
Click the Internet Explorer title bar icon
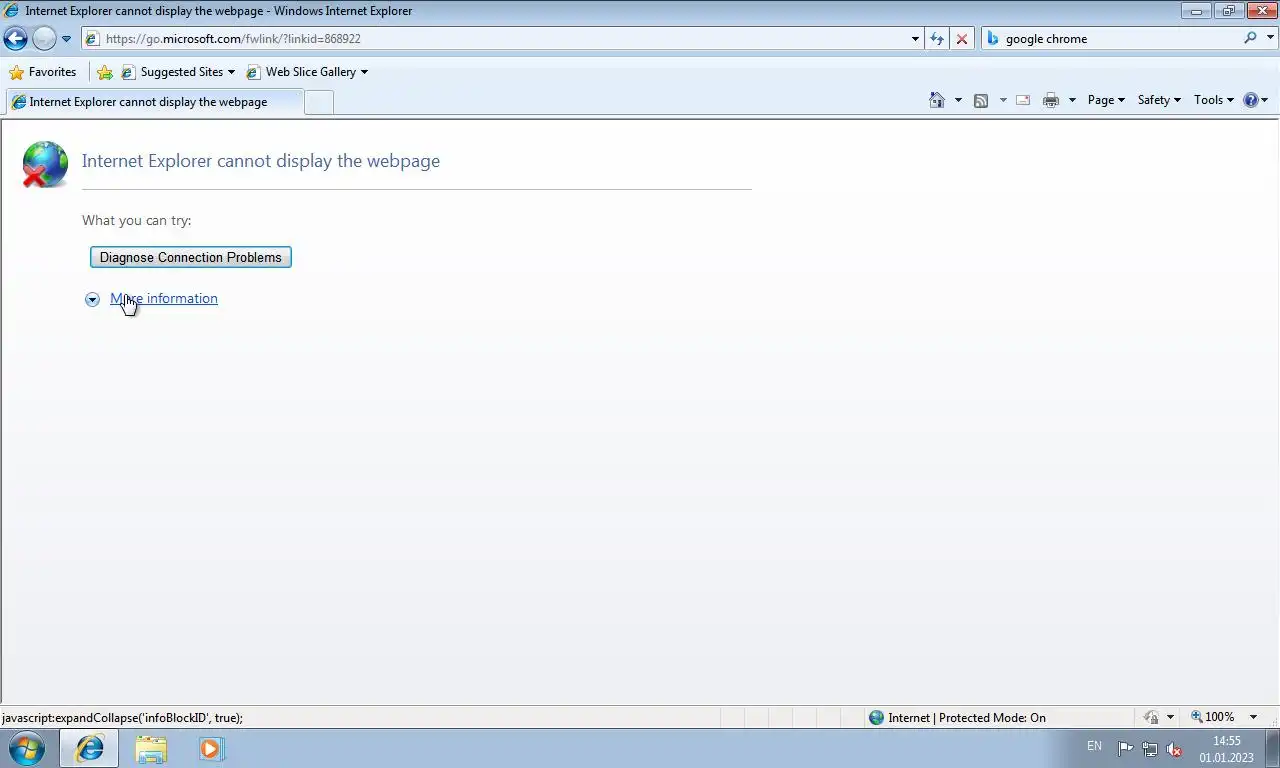coord(11,11)
